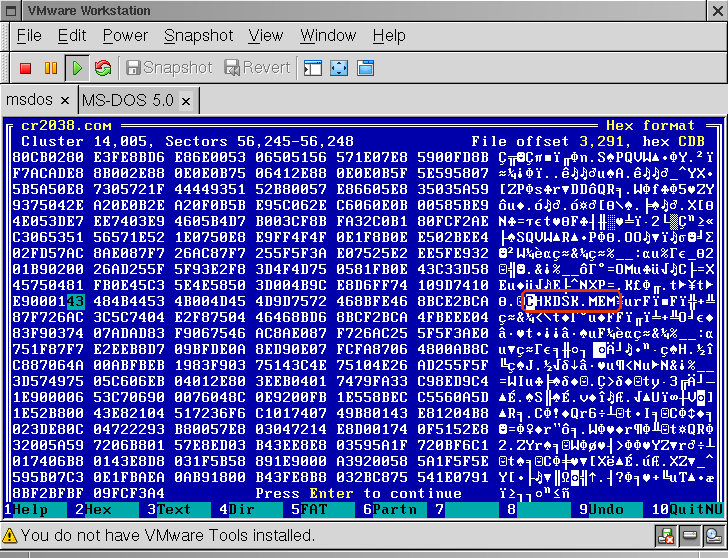
Task: Close the VMware Workstation window
Action: [717, 11]
